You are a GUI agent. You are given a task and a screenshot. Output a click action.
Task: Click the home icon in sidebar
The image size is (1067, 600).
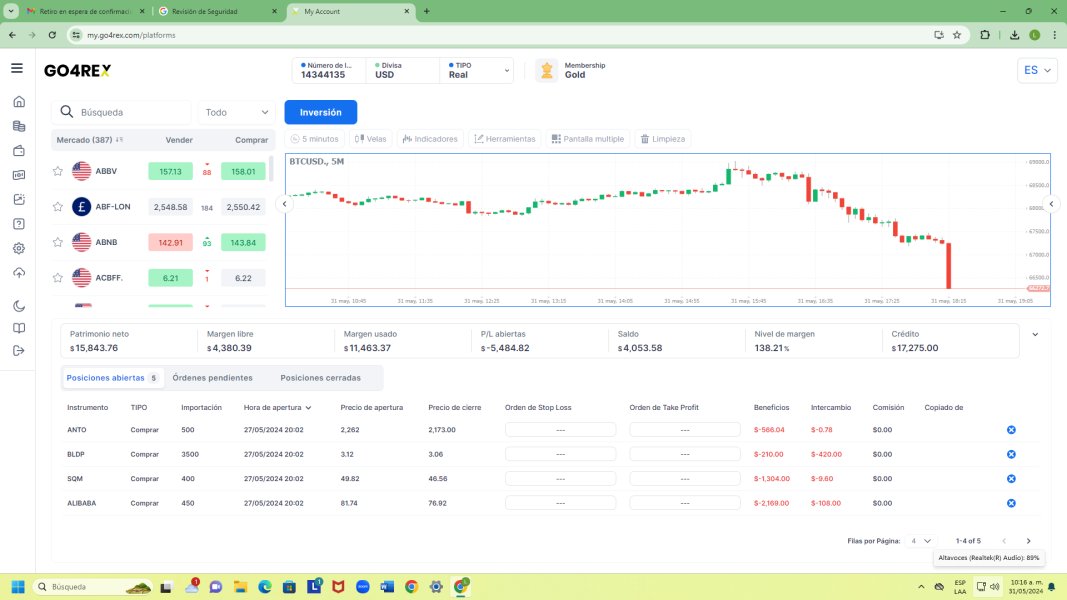tap(18, 101)
